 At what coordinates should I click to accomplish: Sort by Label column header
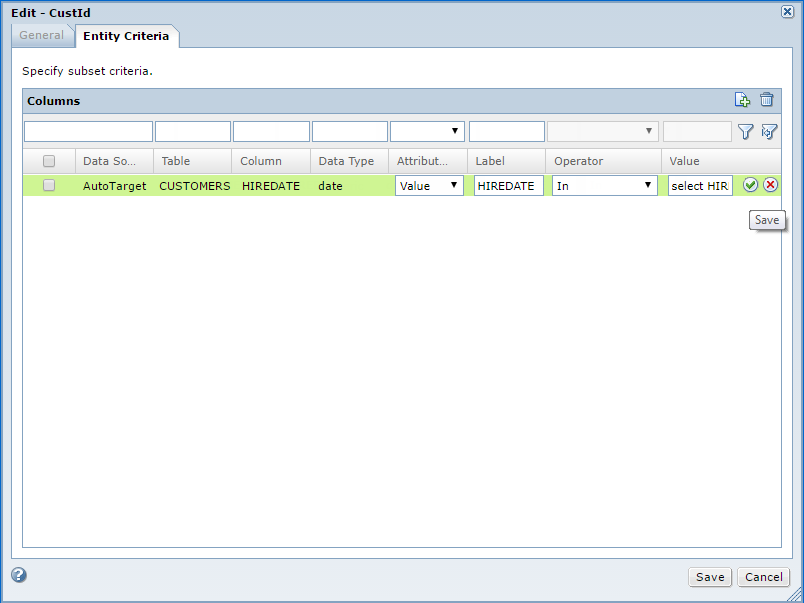click(506, 161)
